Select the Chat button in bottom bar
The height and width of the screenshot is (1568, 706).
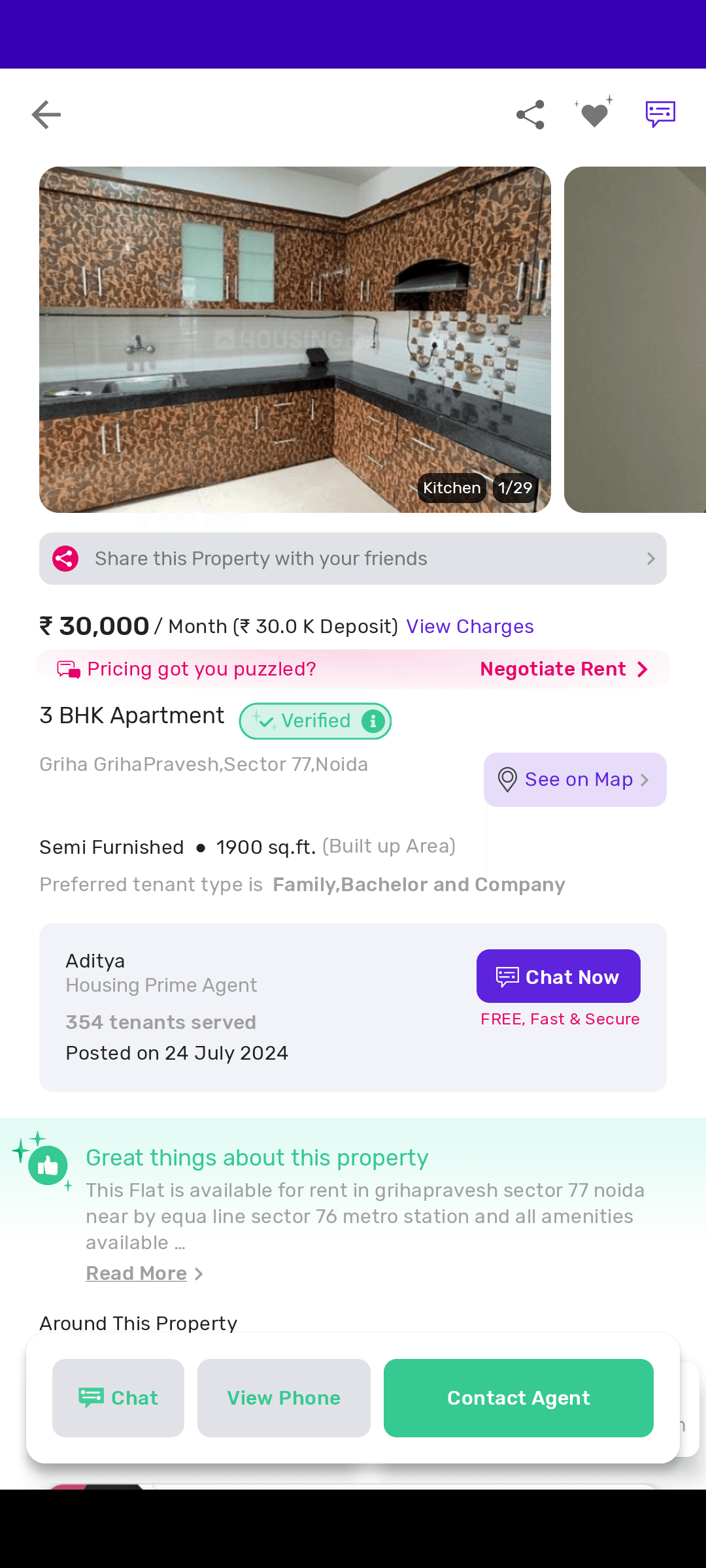coord(118,1398)
